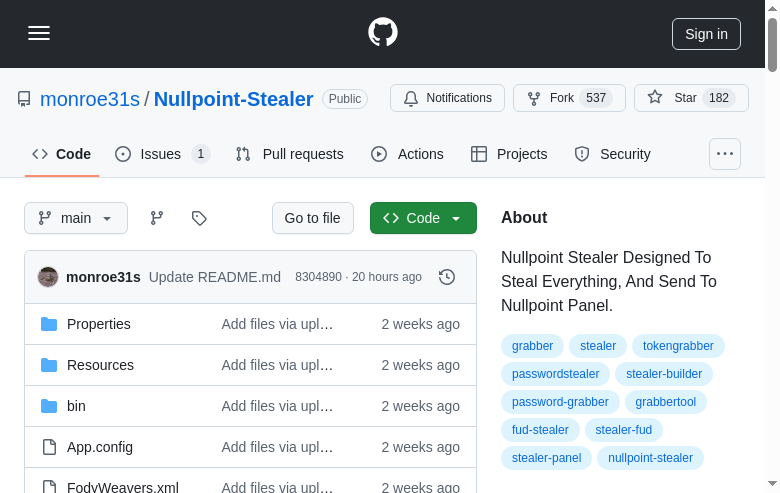Open the App.config file
The height and width of the screenshot is (493, 780).
(x=100, y=447)
